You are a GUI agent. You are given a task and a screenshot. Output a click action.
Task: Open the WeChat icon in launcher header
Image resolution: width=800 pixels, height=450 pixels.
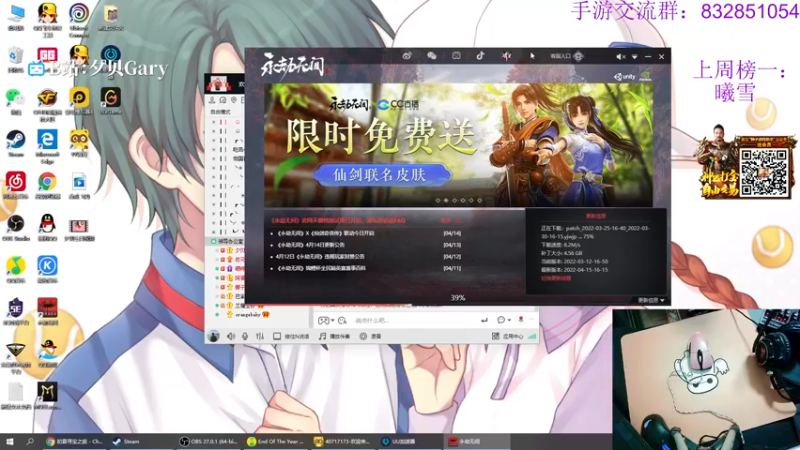432,56
